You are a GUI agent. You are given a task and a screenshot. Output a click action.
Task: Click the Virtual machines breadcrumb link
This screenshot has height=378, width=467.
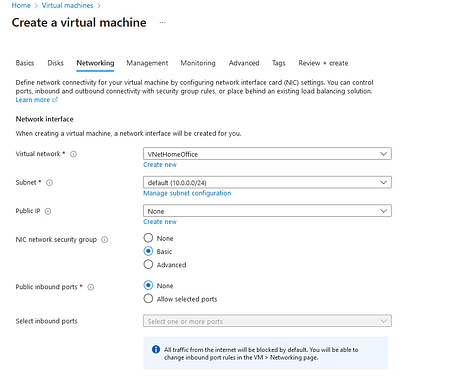[x=67, y=5]
